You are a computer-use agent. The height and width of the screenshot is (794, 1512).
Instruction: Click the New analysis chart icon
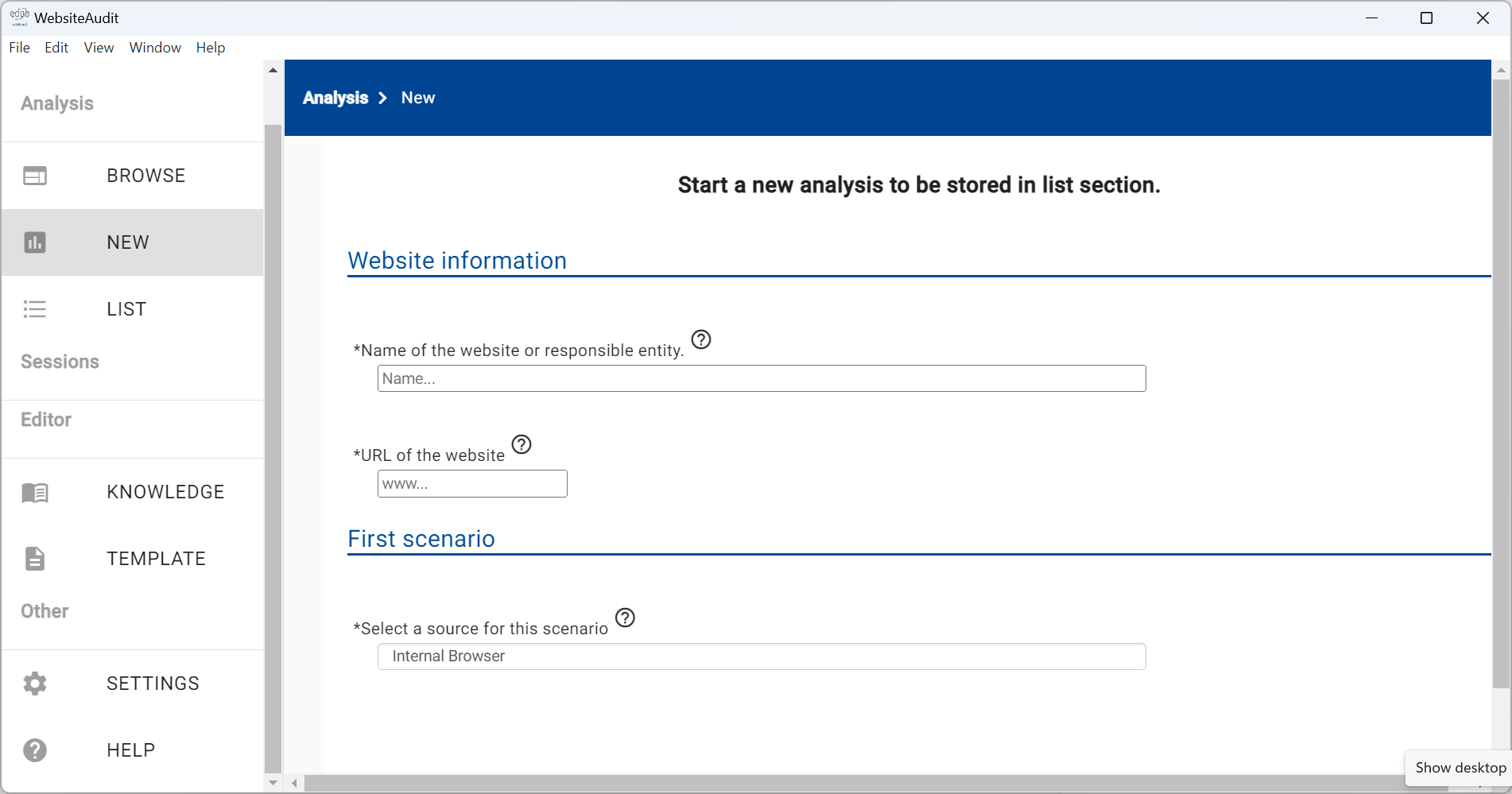(x=35, y=242)
